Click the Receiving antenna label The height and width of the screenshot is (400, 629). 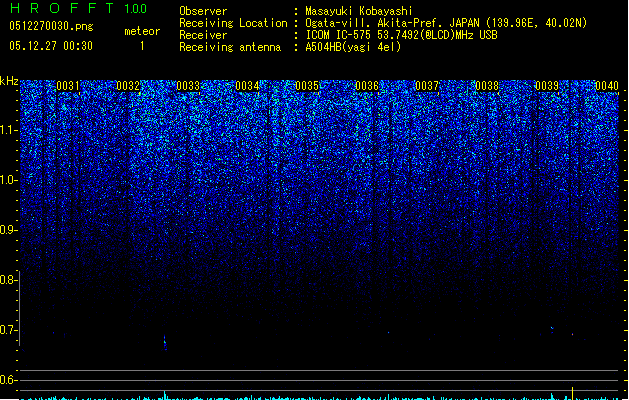coord(230,47)
